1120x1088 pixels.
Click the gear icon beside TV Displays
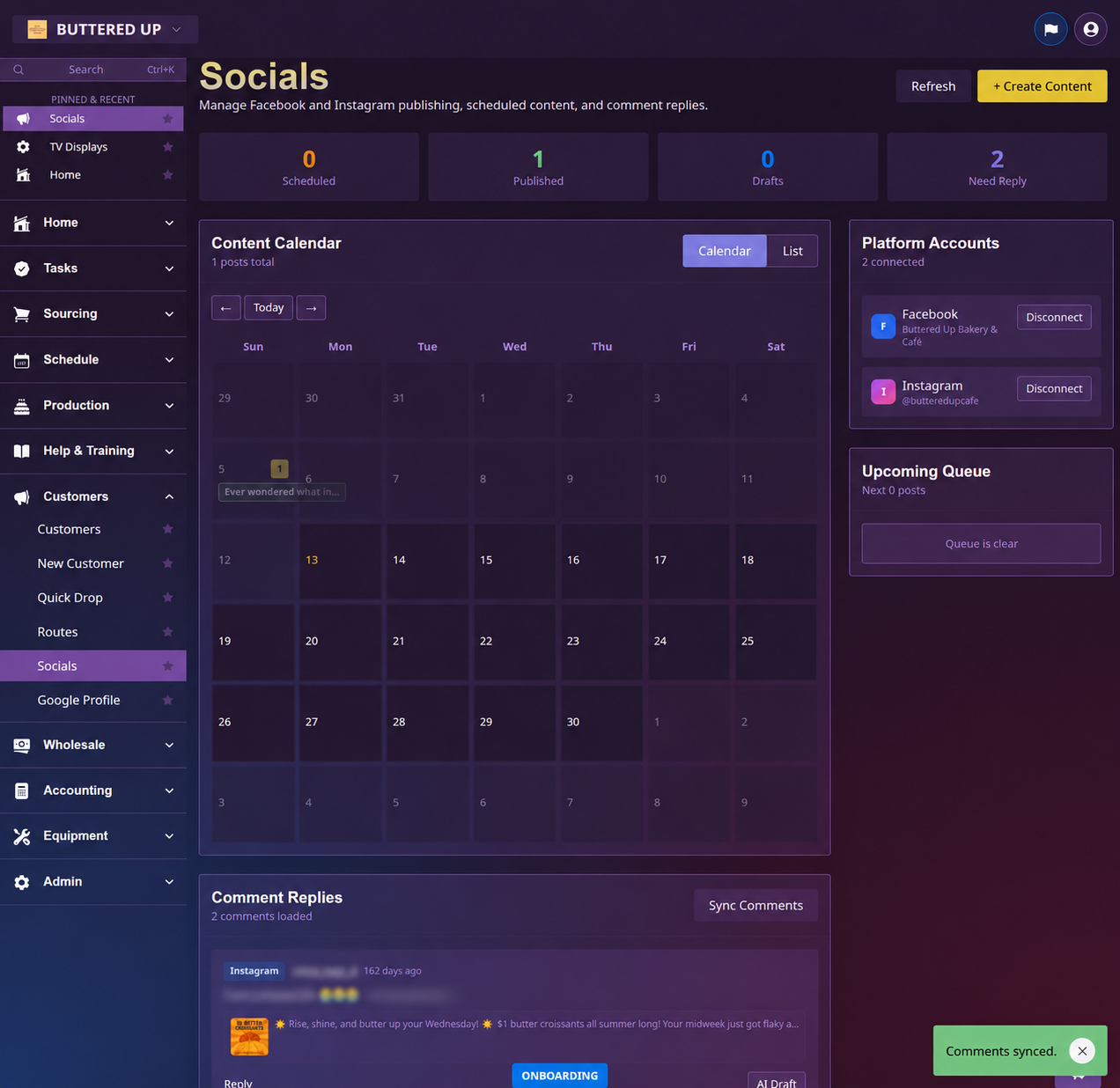click(x=23, y=147)
